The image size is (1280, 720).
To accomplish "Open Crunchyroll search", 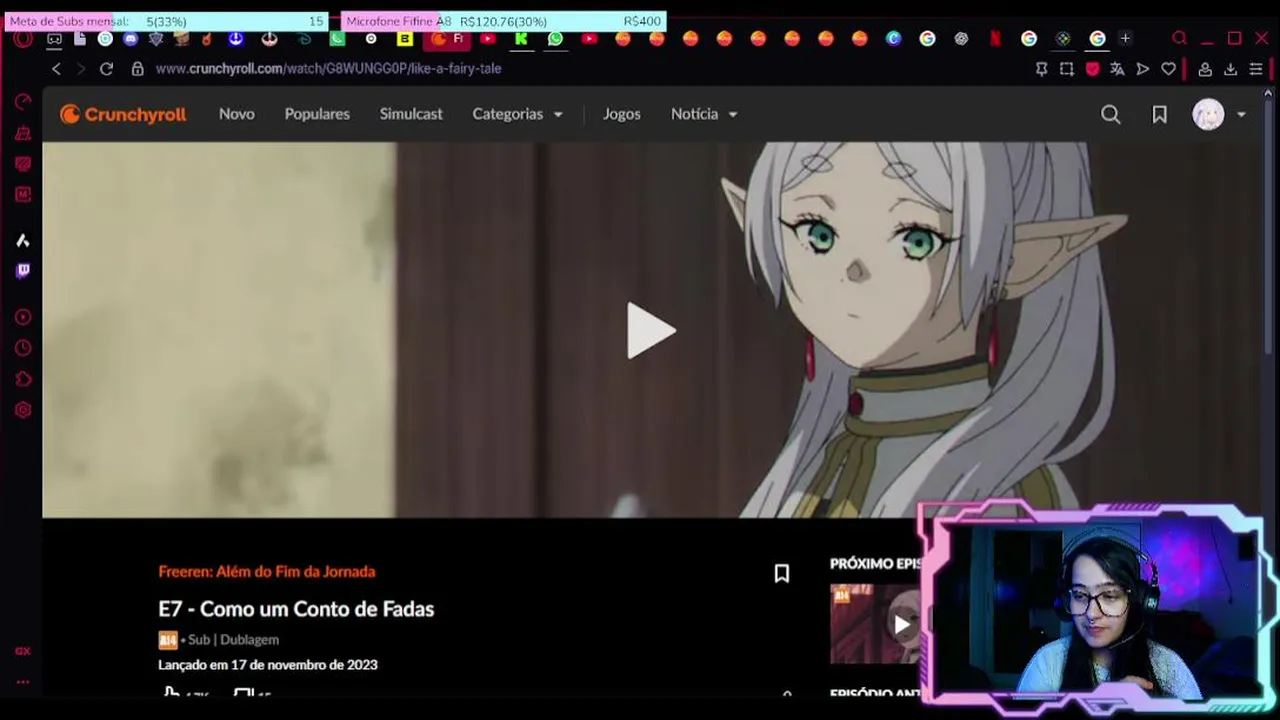I will pyautogui.click(x=1110, y=115).
